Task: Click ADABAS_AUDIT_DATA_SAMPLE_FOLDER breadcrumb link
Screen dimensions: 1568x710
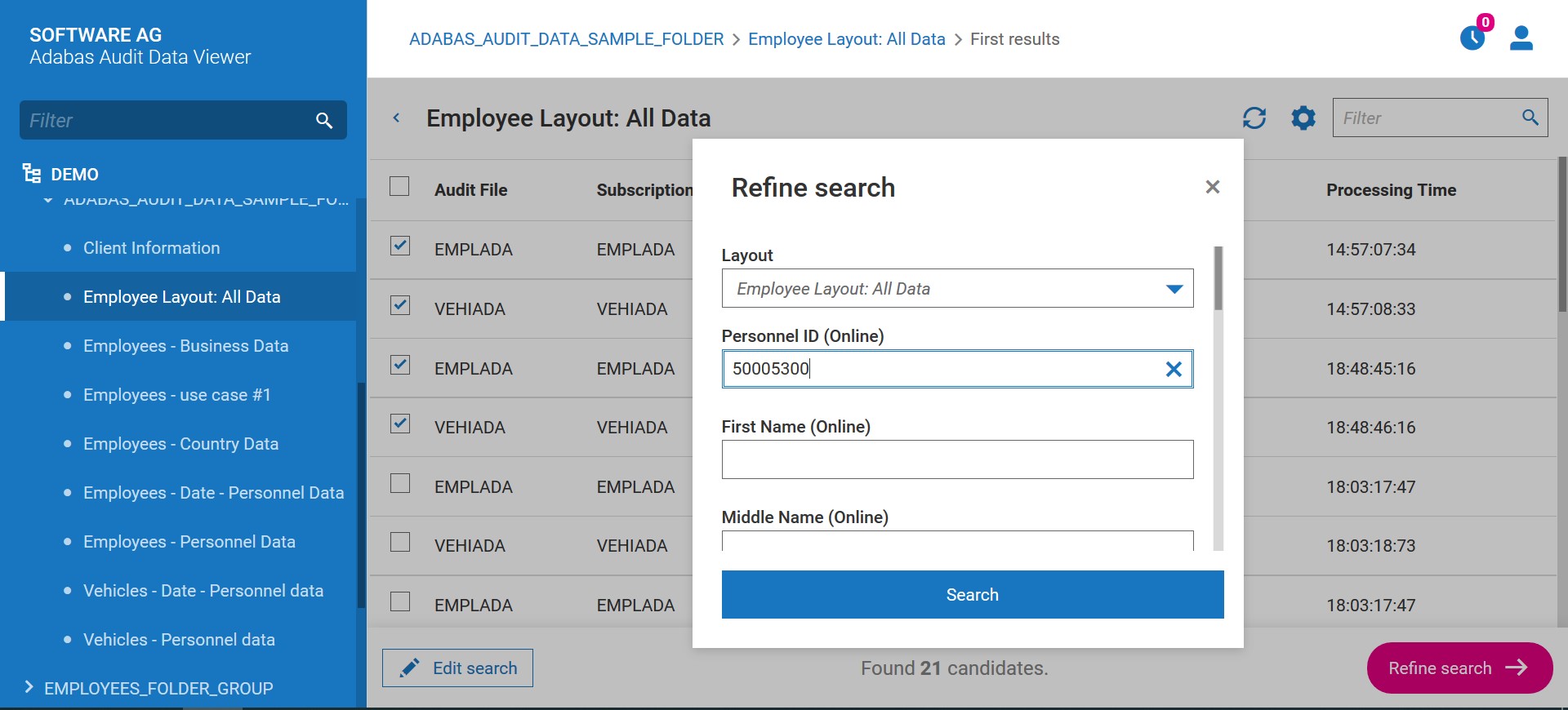Action: [566, 39]
